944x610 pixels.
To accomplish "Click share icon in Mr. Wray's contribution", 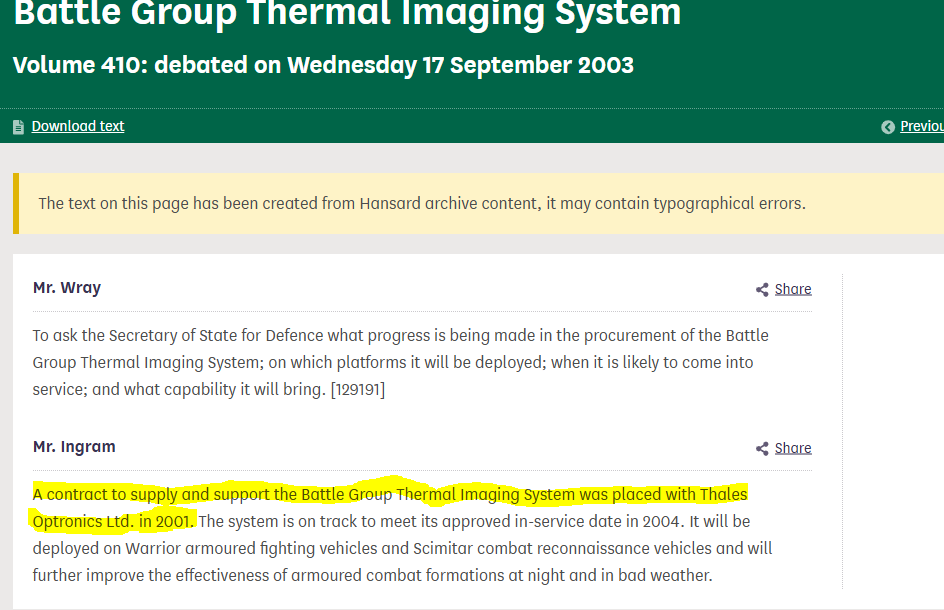I will point(762,290).
